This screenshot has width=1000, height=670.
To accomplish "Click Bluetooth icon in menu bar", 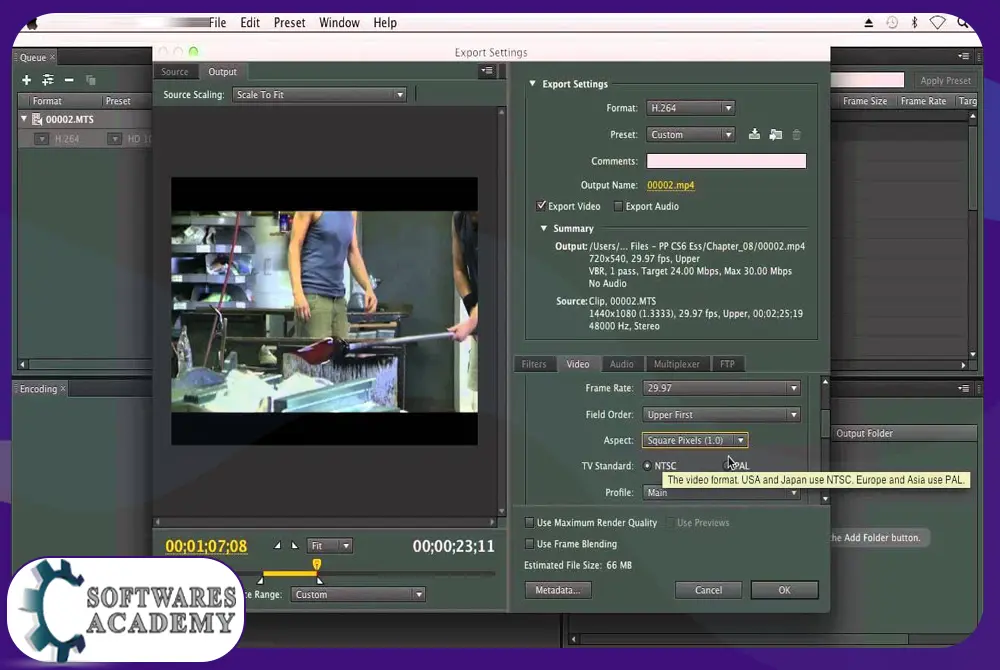I will [914, 22].
